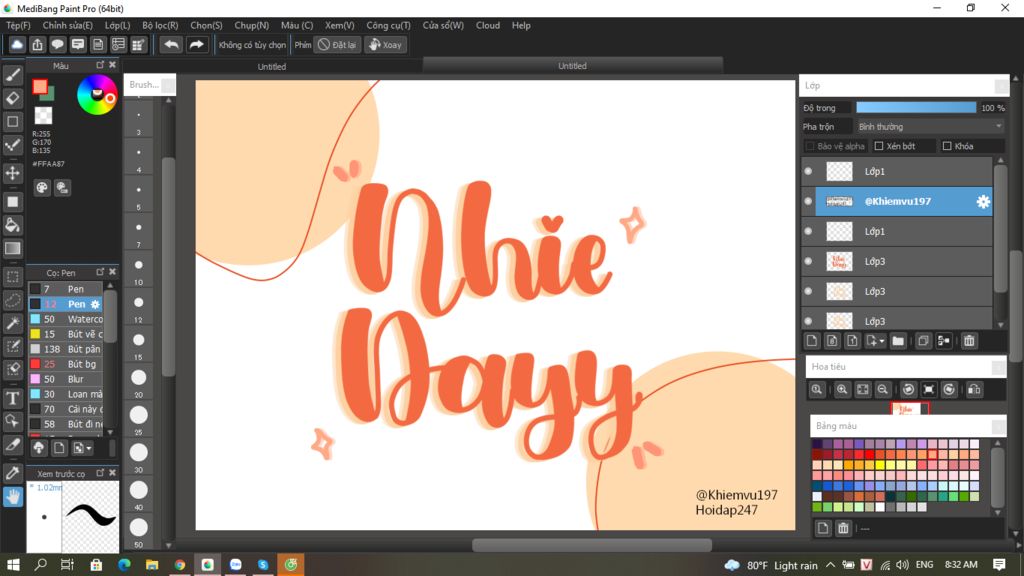This screenshot has width=1024, height=576.
Task: Select the Eraser tool
Action: (12, 98)
